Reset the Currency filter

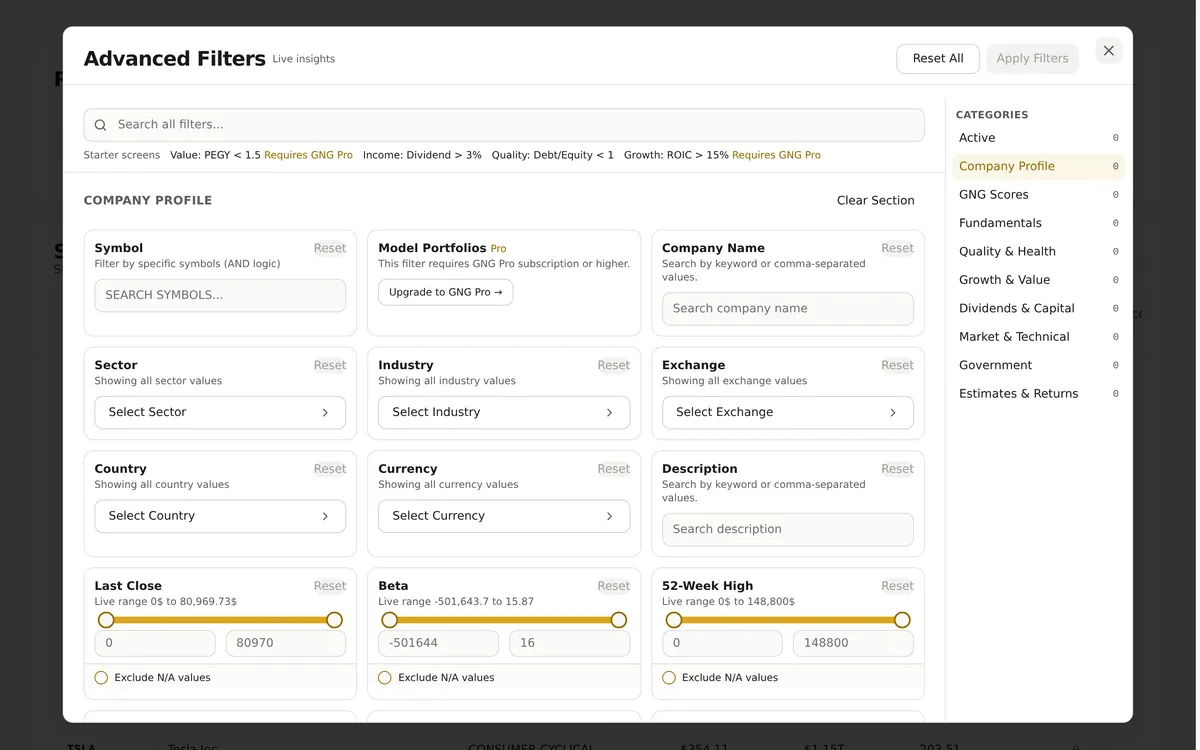click(614, 469)
